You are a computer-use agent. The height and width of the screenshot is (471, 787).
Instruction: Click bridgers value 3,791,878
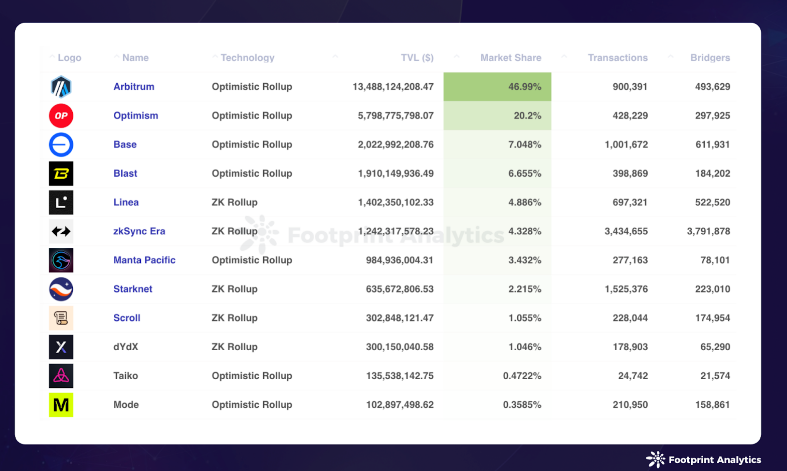coord(708,231)
